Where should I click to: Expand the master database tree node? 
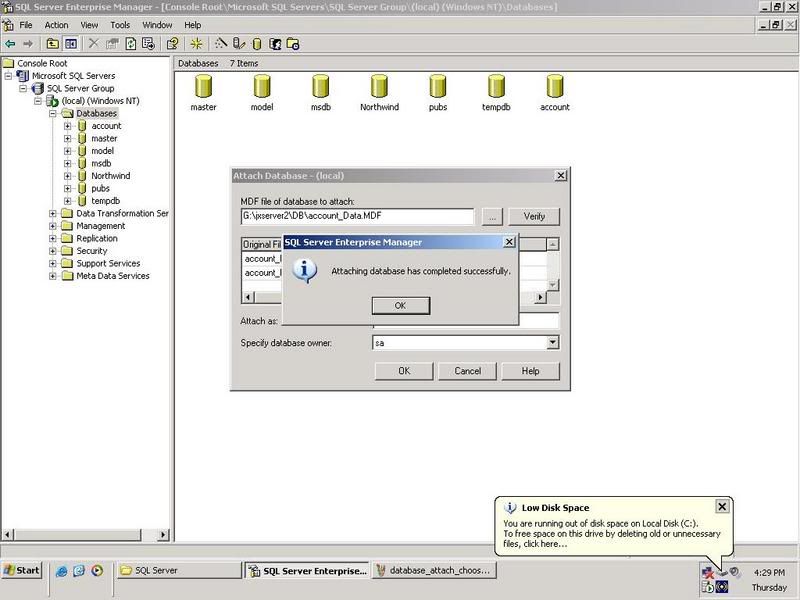pos(67,138)
